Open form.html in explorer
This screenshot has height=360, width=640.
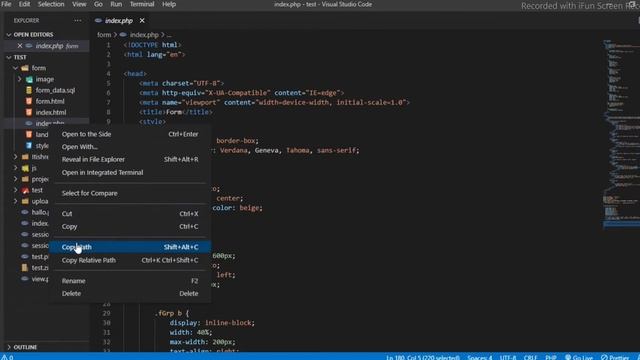point(50,101)
